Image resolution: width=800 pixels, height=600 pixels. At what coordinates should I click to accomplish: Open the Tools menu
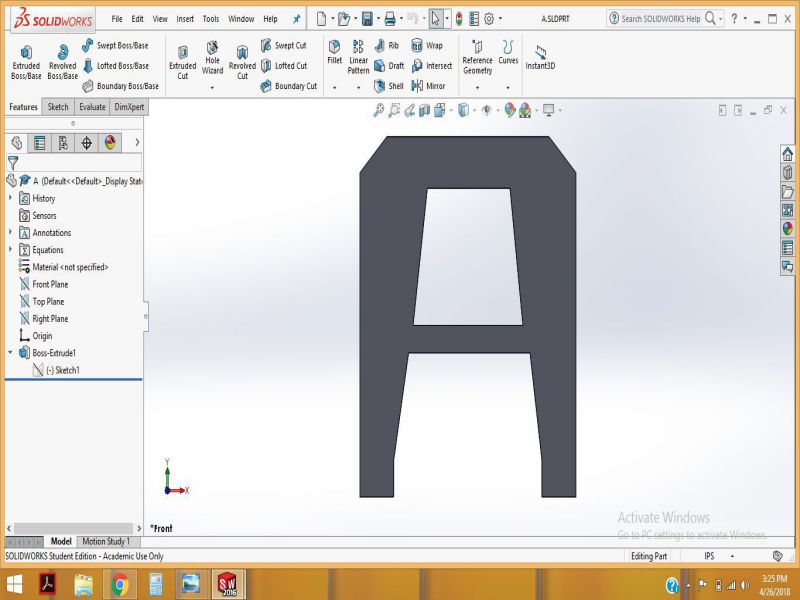(x=211, y=19)
